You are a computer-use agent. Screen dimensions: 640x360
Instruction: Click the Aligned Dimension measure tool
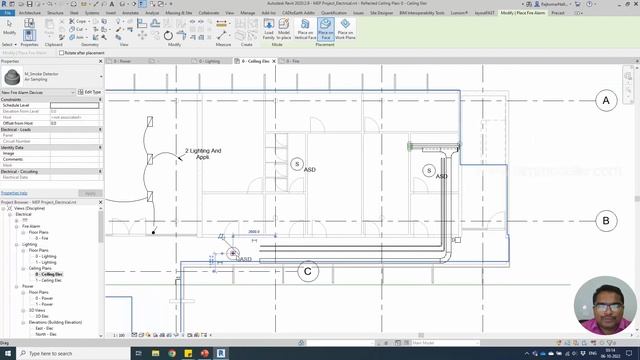(x=221, y=23)
